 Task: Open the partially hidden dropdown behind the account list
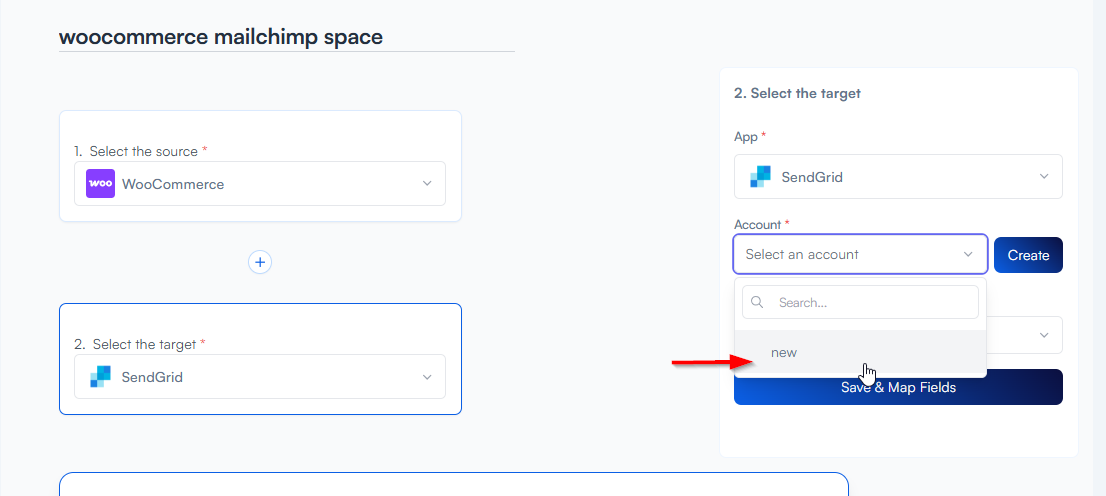tap(1044, 335)
